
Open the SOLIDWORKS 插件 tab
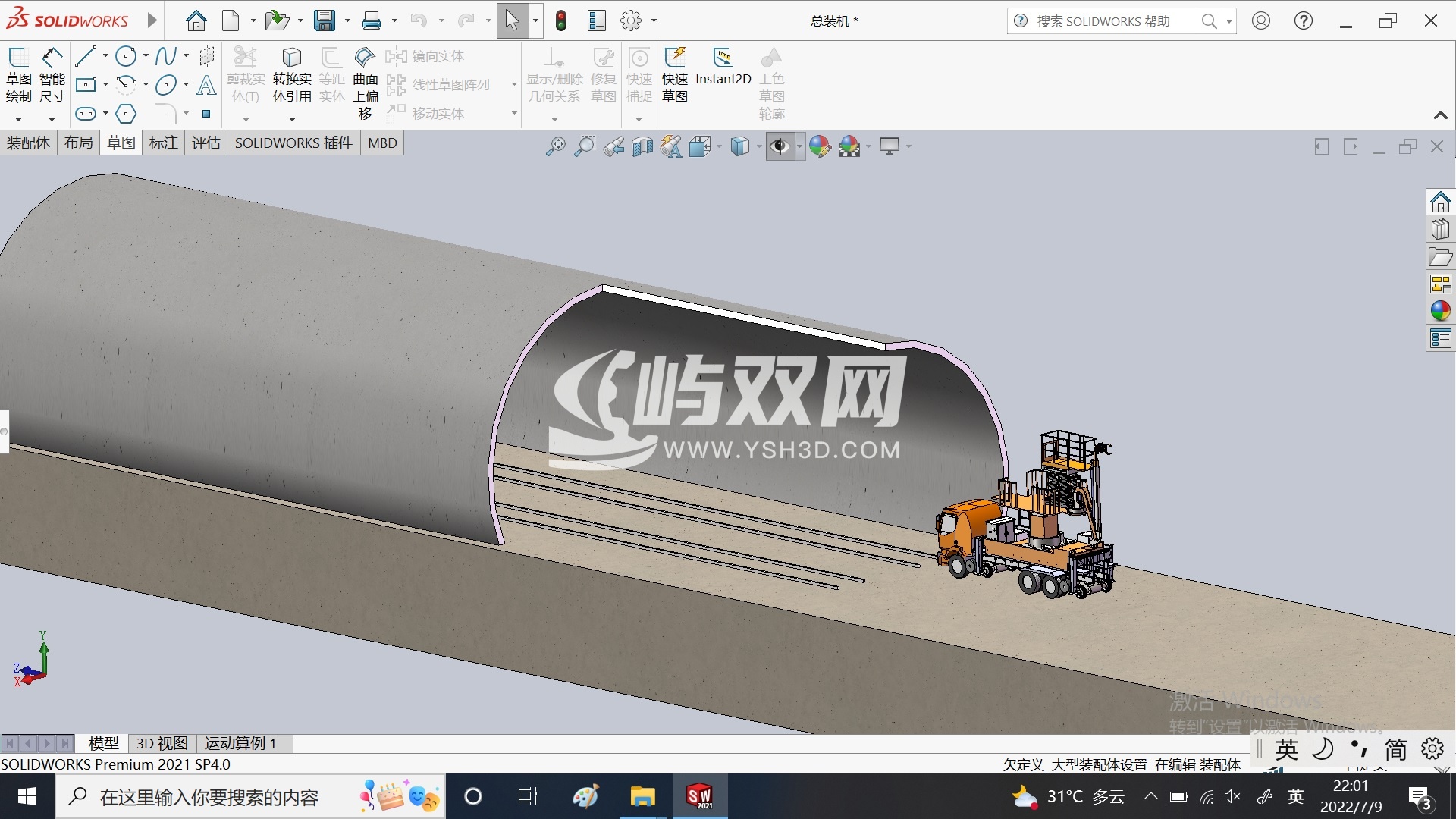pyautogui.click(x=293, y=143)
